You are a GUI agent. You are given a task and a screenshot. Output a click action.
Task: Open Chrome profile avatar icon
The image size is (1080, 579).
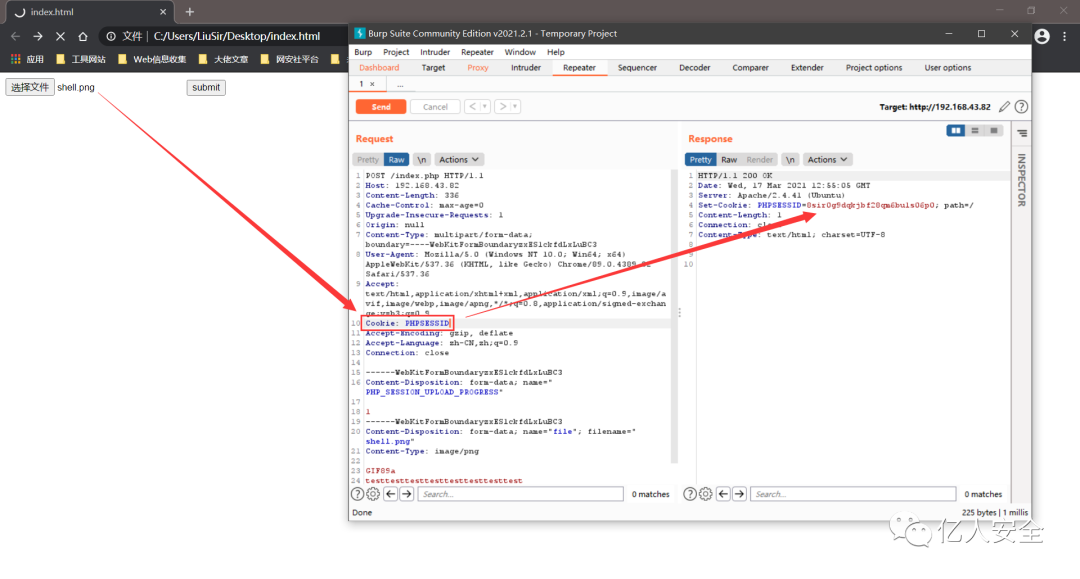[x=1042, y=36]
